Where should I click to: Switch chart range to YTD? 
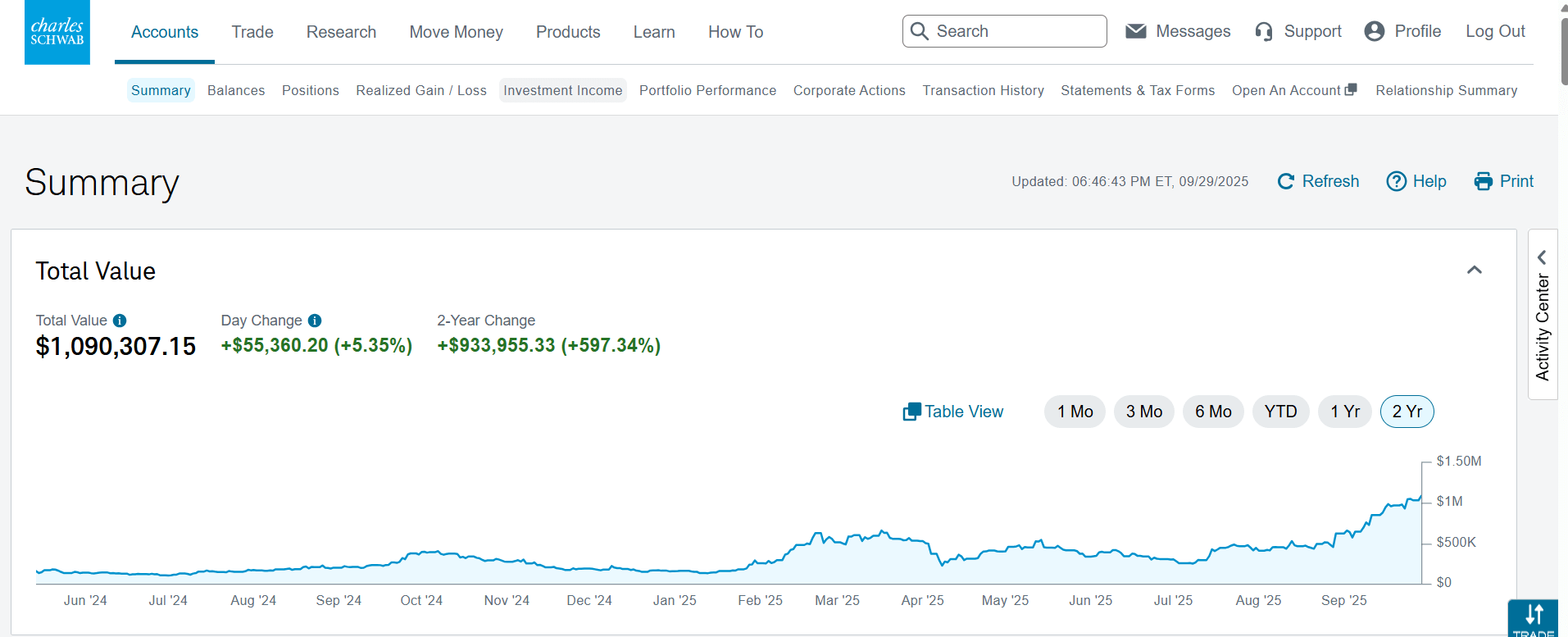click(x=1280, y=412)
